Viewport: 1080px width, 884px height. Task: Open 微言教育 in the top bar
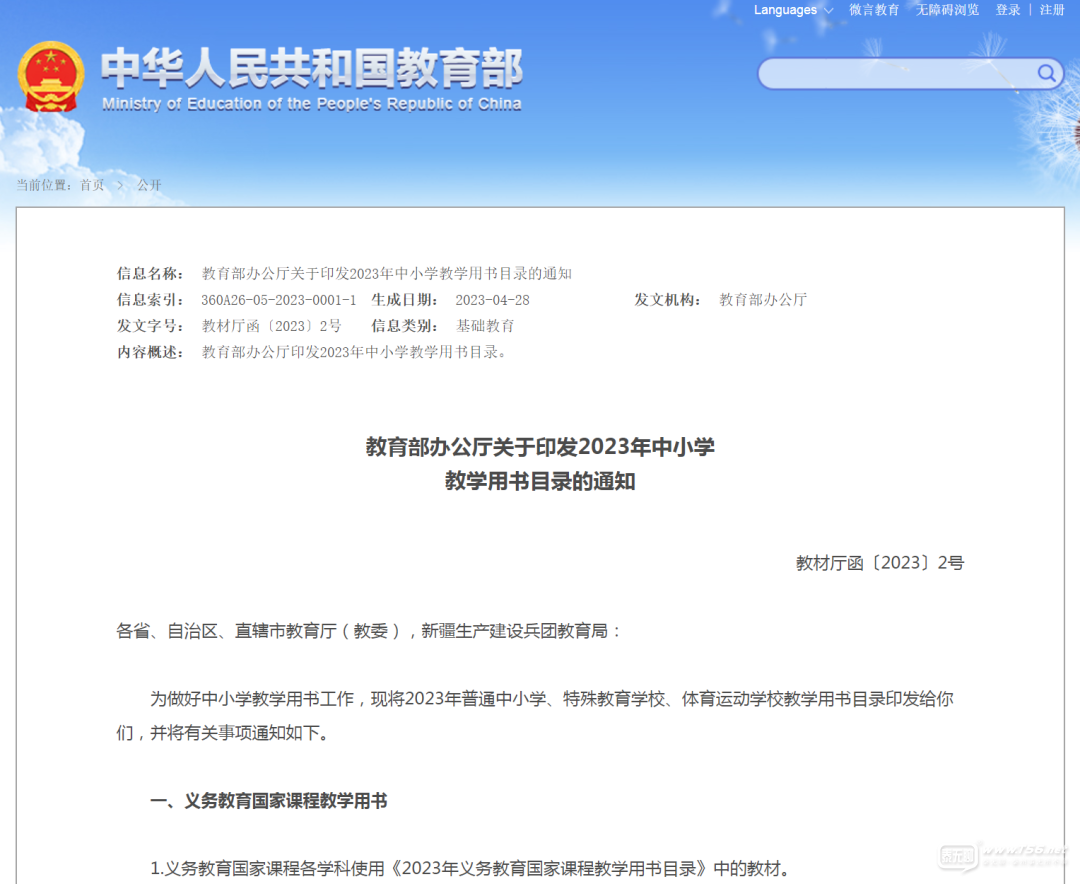[x=874, y=10]
